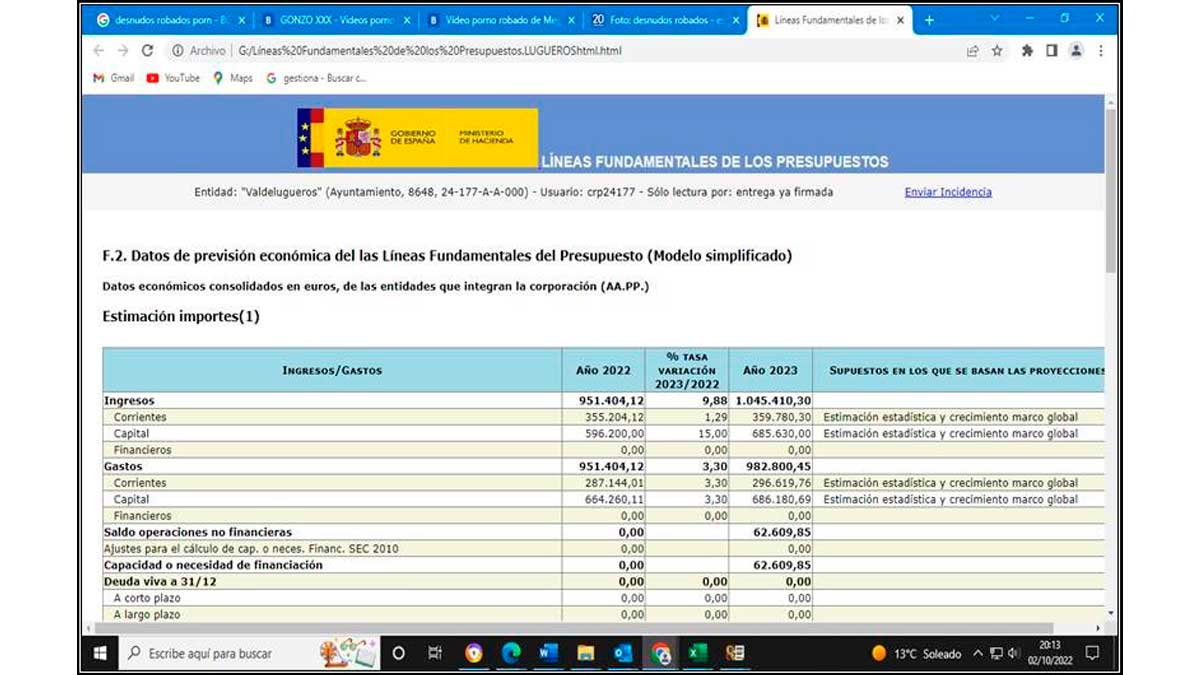
Task: Open the Archivo site info icon
Action: click(x=177, y=50)
